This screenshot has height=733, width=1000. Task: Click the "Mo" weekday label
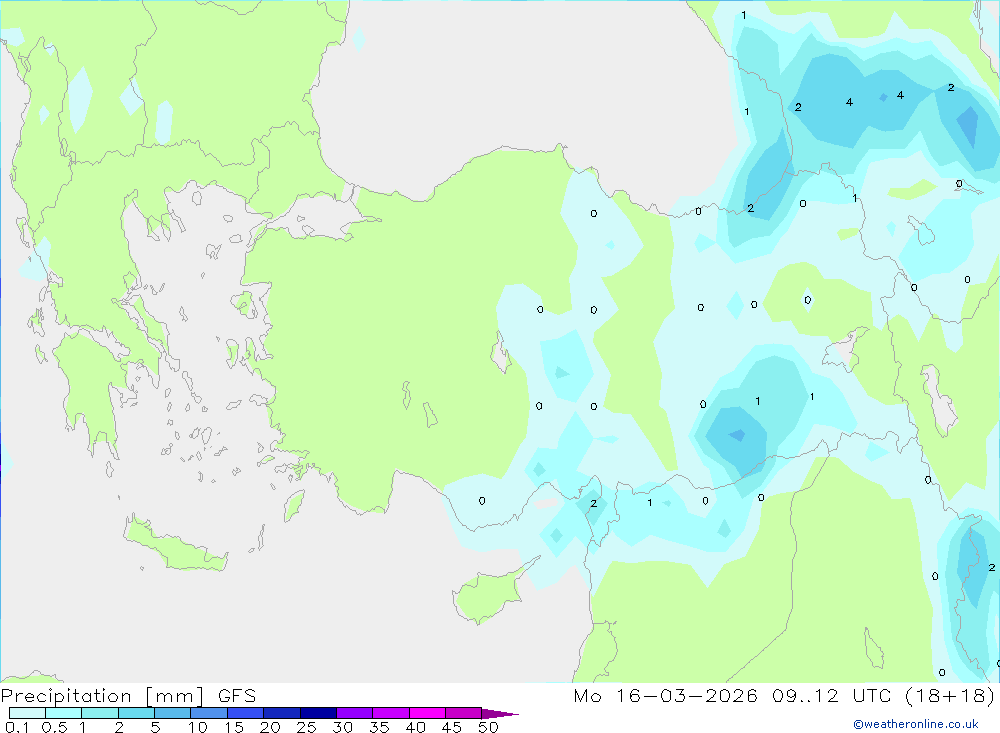click(587, 696)
